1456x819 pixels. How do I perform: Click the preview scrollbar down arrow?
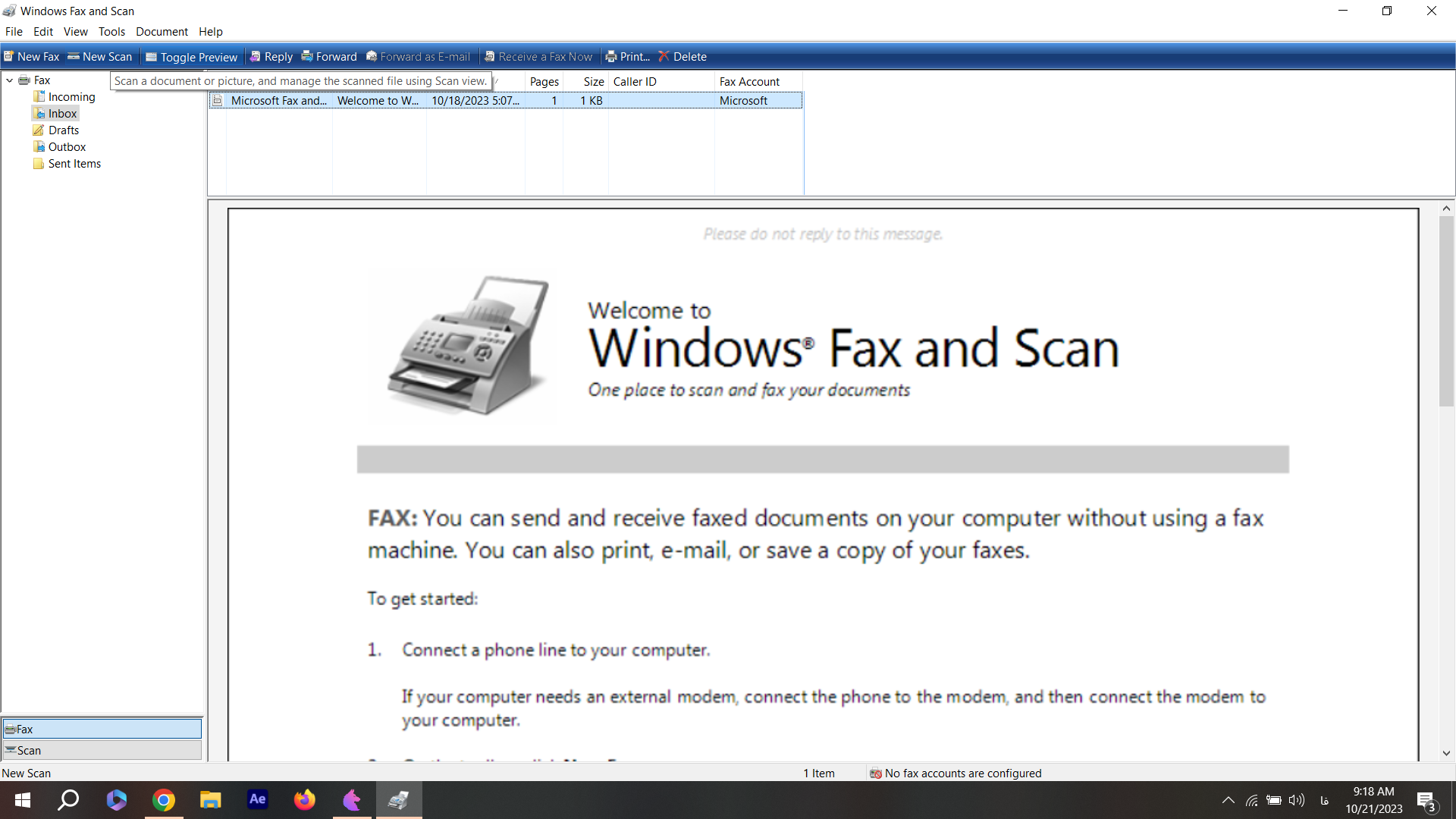[x=1446, y=753]
